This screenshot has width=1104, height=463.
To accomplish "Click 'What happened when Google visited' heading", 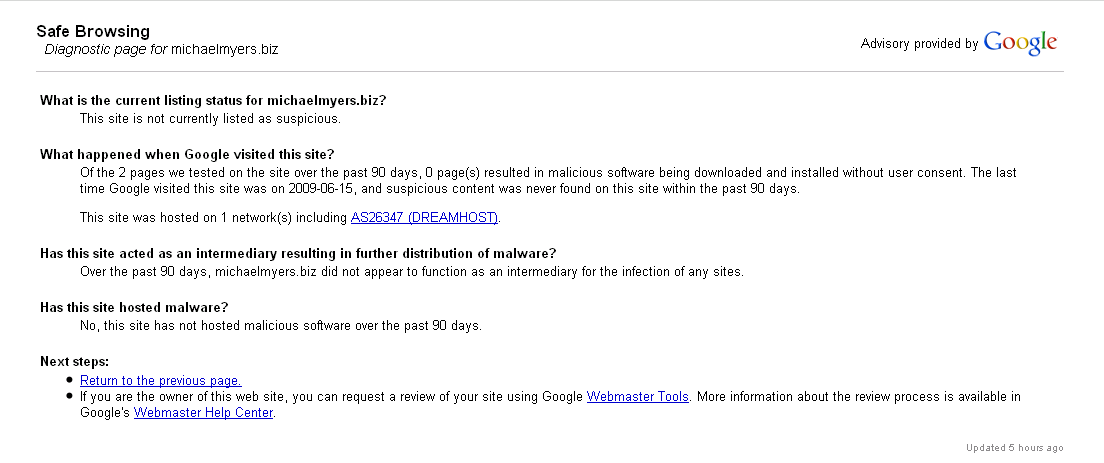I will coord(187,155).
